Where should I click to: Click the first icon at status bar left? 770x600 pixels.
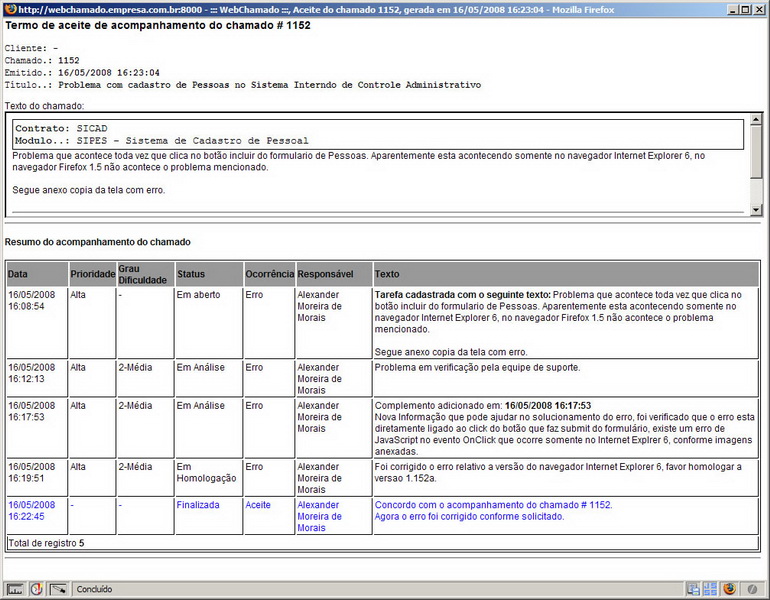coord(15,589)
